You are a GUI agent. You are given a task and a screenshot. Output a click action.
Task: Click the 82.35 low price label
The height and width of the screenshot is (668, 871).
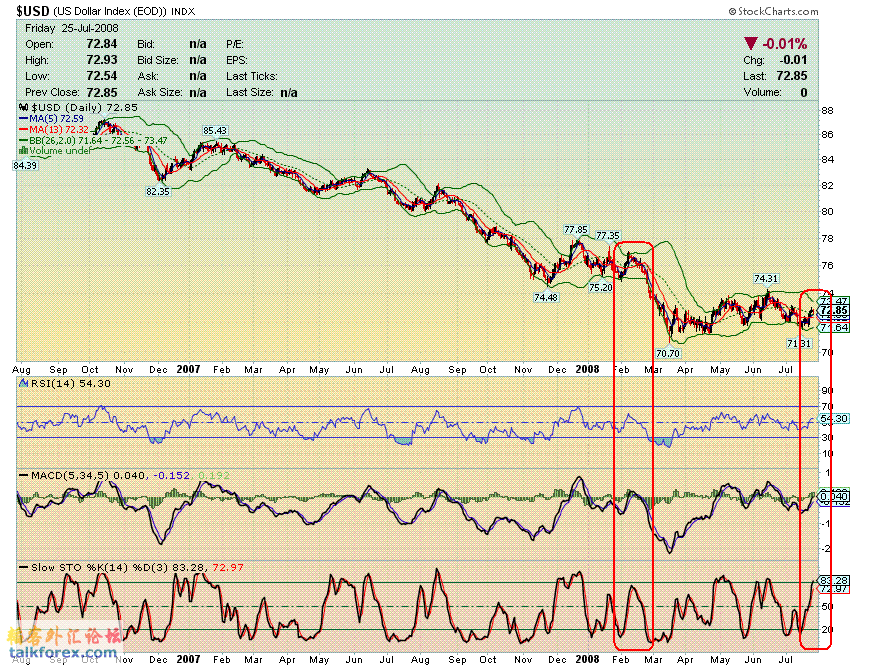click(x=158, y=191)
